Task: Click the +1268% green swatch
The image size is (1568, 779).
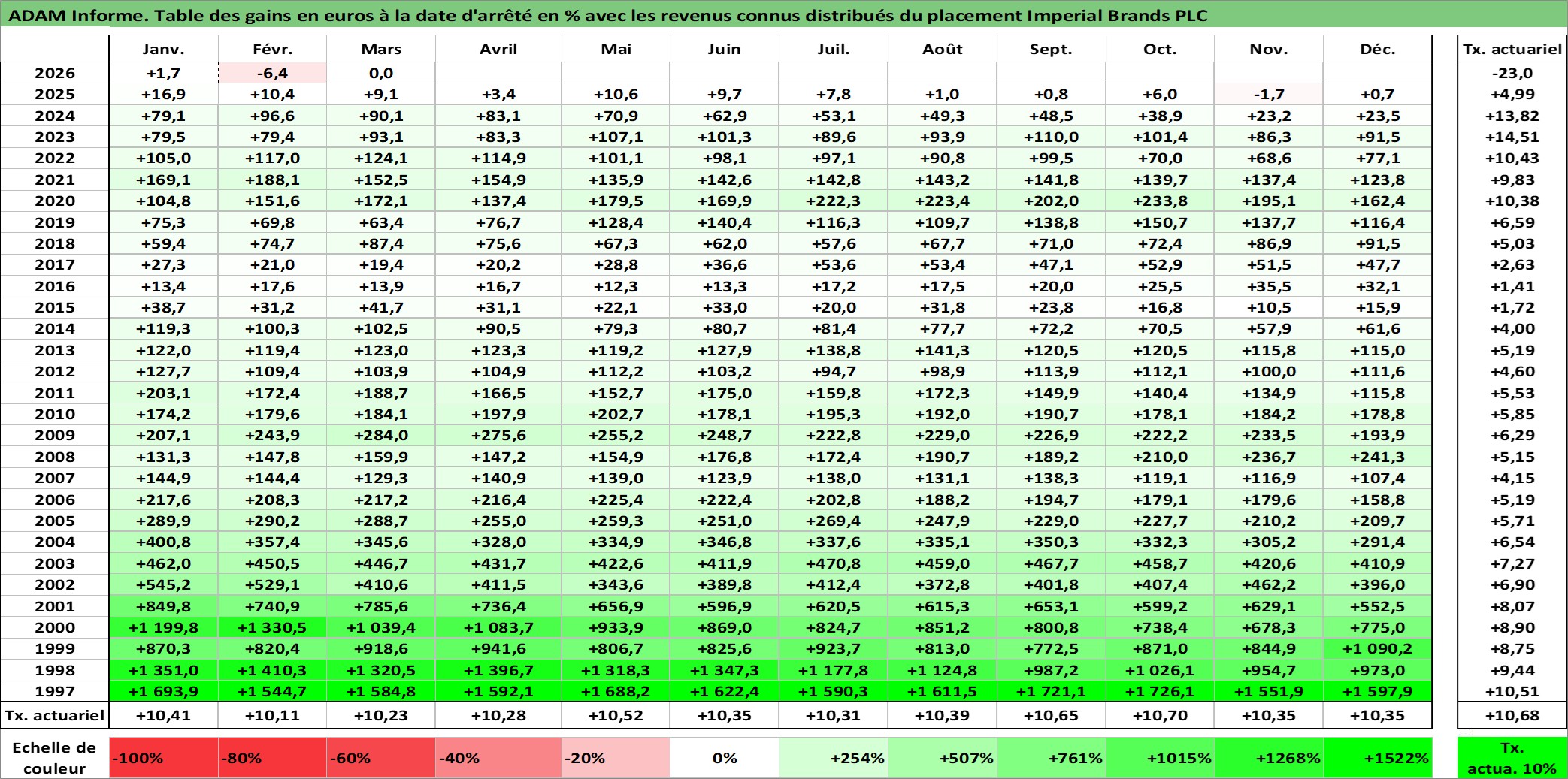Action: tap(1269, 758)
